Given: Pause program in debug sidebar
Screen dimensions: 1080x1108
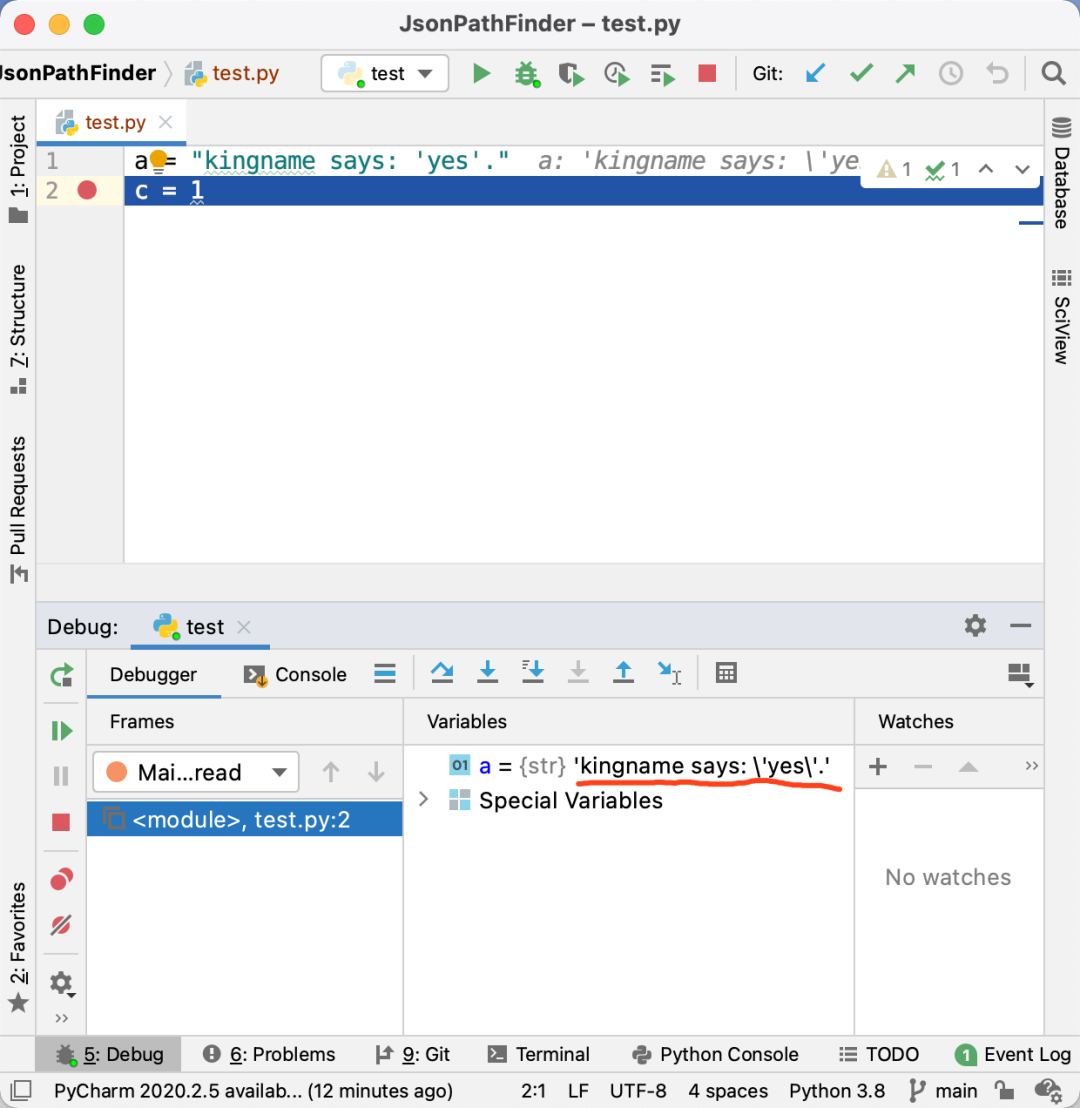Looking at the screenshot, I should [x=61, y=776].
